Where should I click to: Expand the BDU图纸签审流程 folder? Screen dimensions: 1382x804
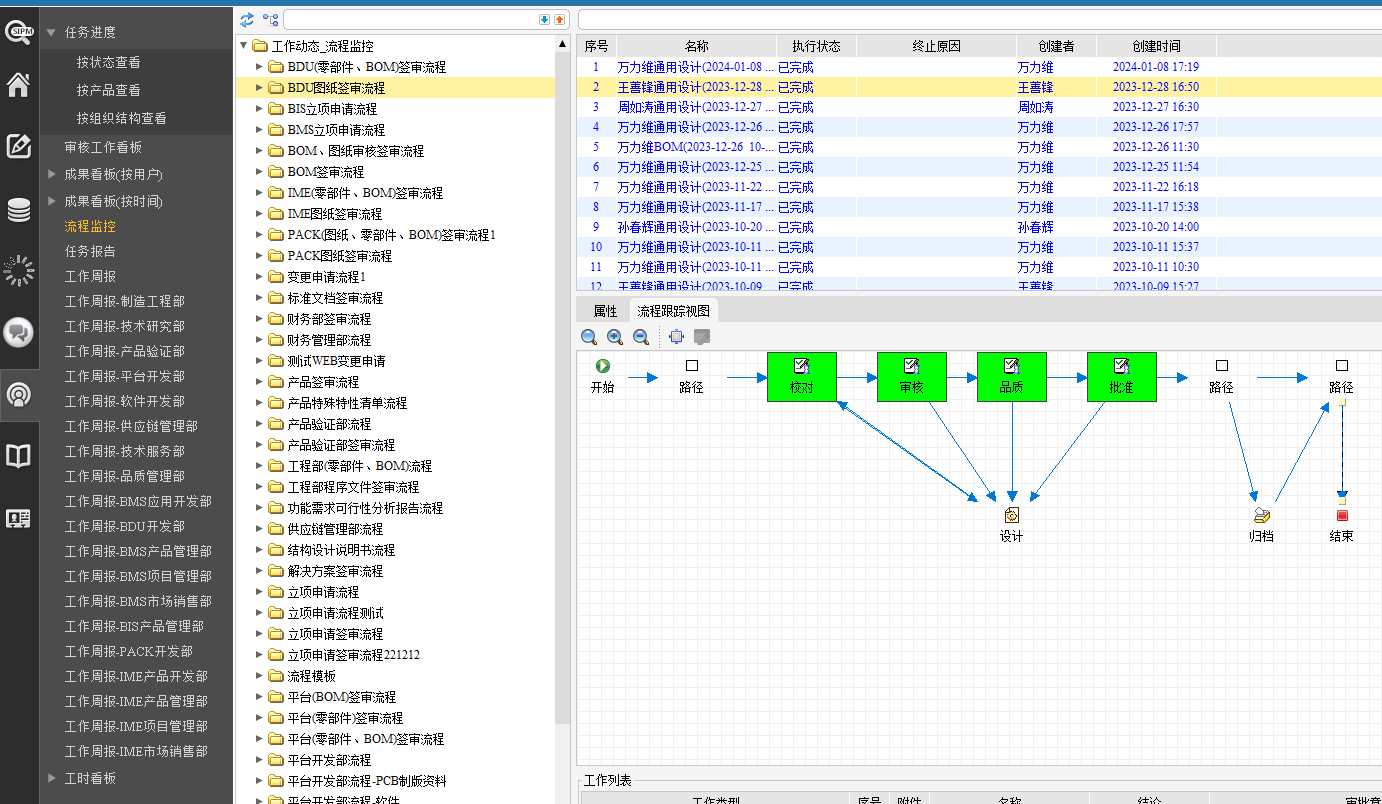click(259, 88)
